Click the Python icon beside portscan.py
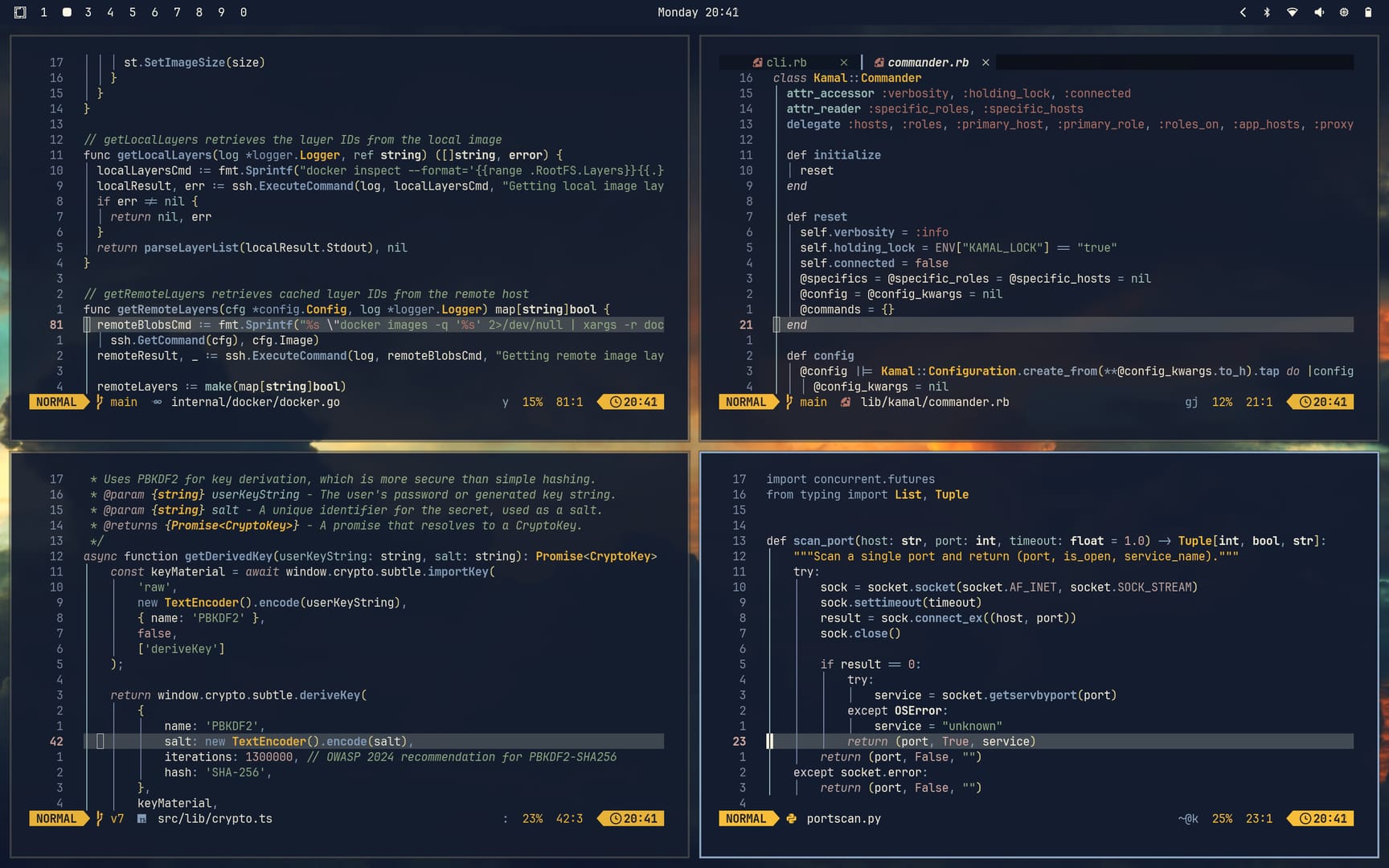 tap(791, 819)
